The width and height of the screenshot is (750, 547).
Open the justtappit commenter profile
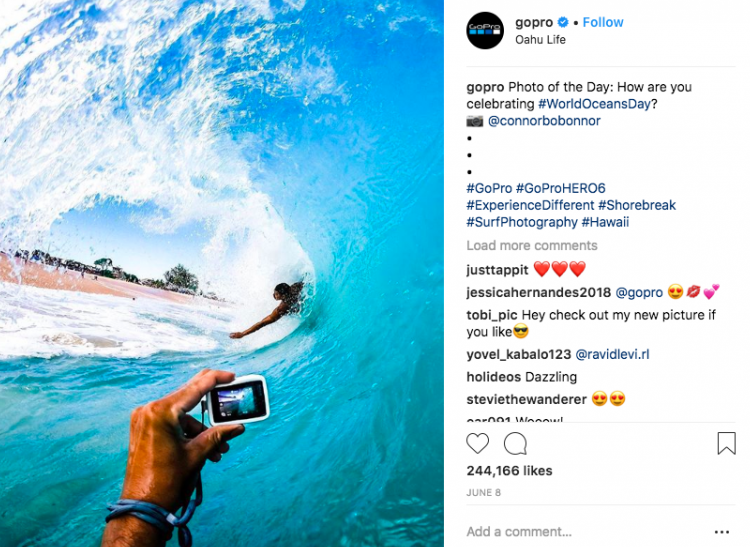pos(497,270)
